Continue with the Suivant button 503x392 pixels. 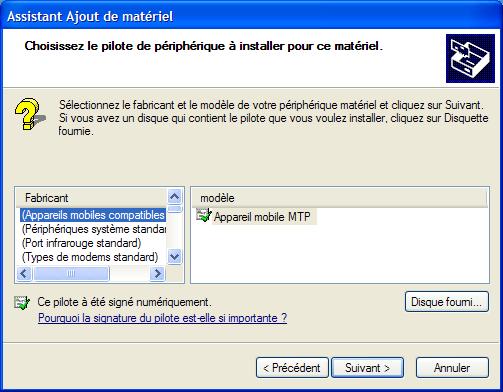coord(367,368)
